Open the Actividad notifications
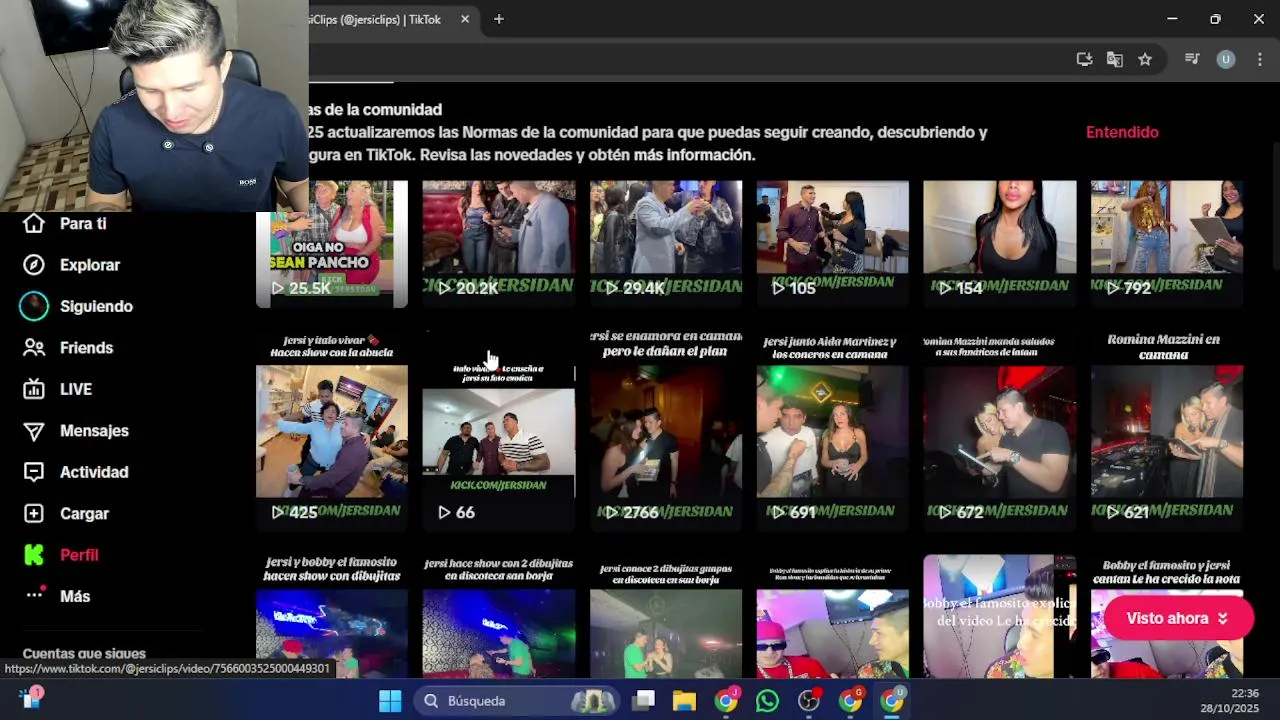This screenshot has height=720, width=1280. (x=76, y=472)
